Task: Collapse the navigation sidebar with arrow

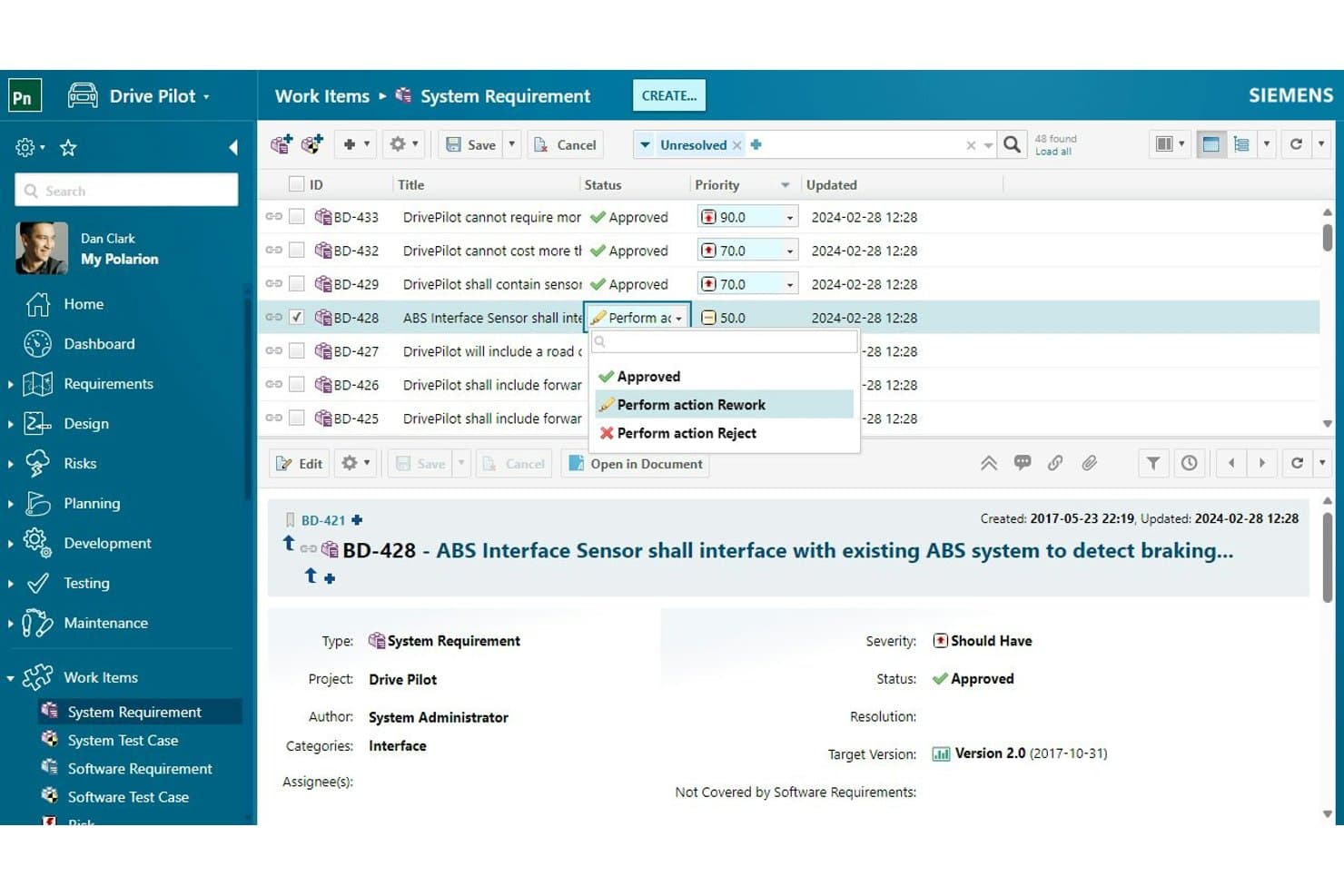Action: pos(233,147)
